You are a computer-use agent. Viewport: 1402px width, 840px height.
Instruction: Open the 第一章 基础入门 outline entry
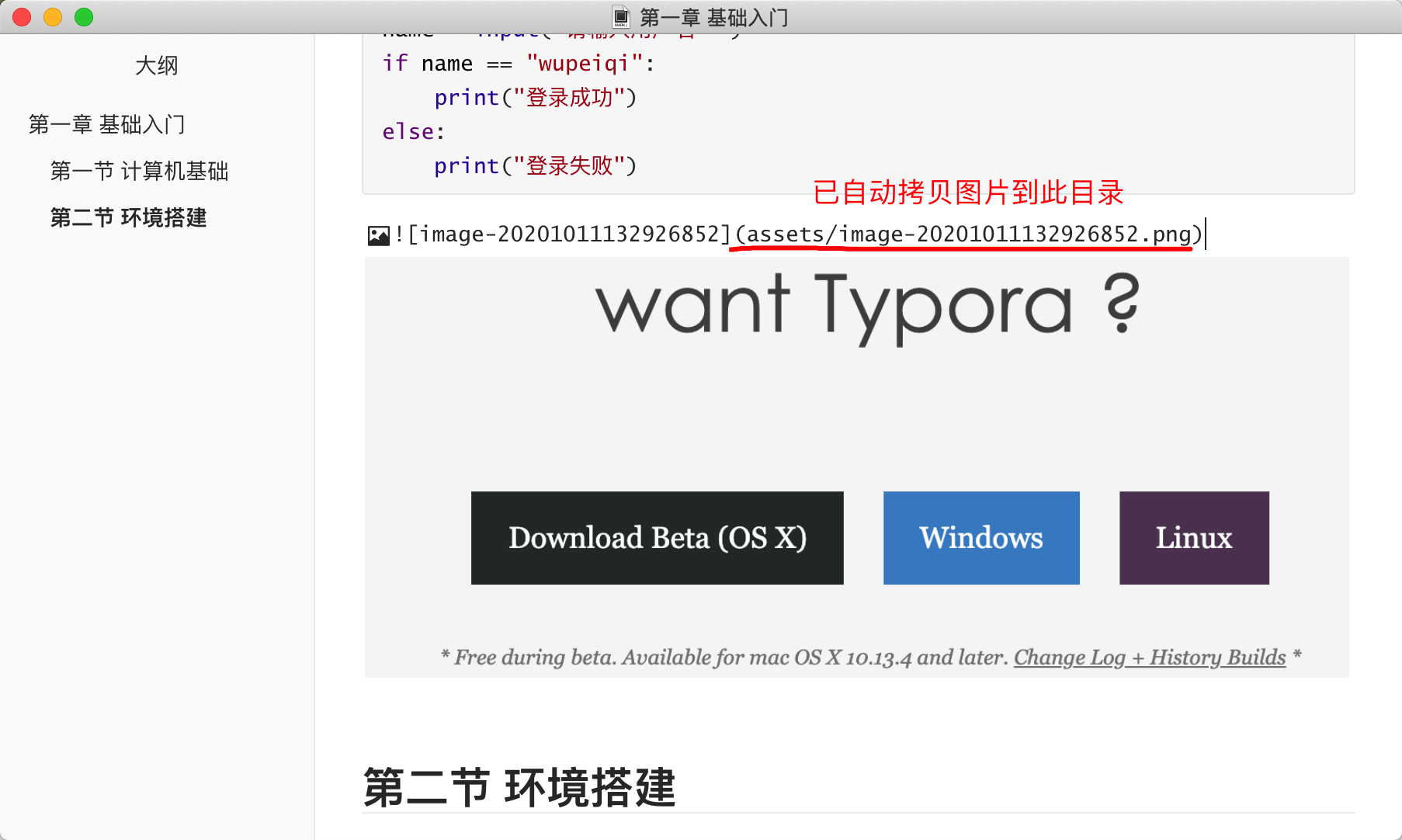[107, 124]
